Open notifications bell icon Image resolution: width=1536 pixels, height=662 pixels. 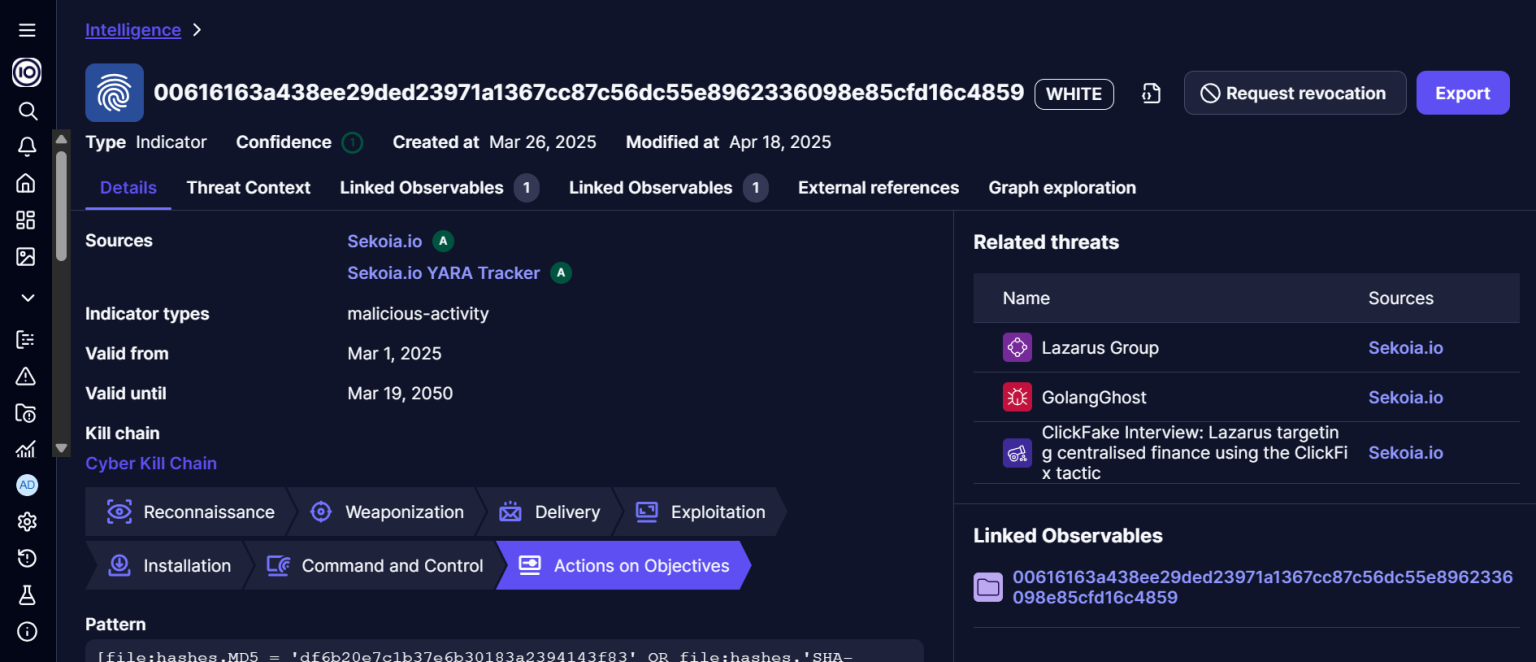pyautogui.click(x=27, y=147)
